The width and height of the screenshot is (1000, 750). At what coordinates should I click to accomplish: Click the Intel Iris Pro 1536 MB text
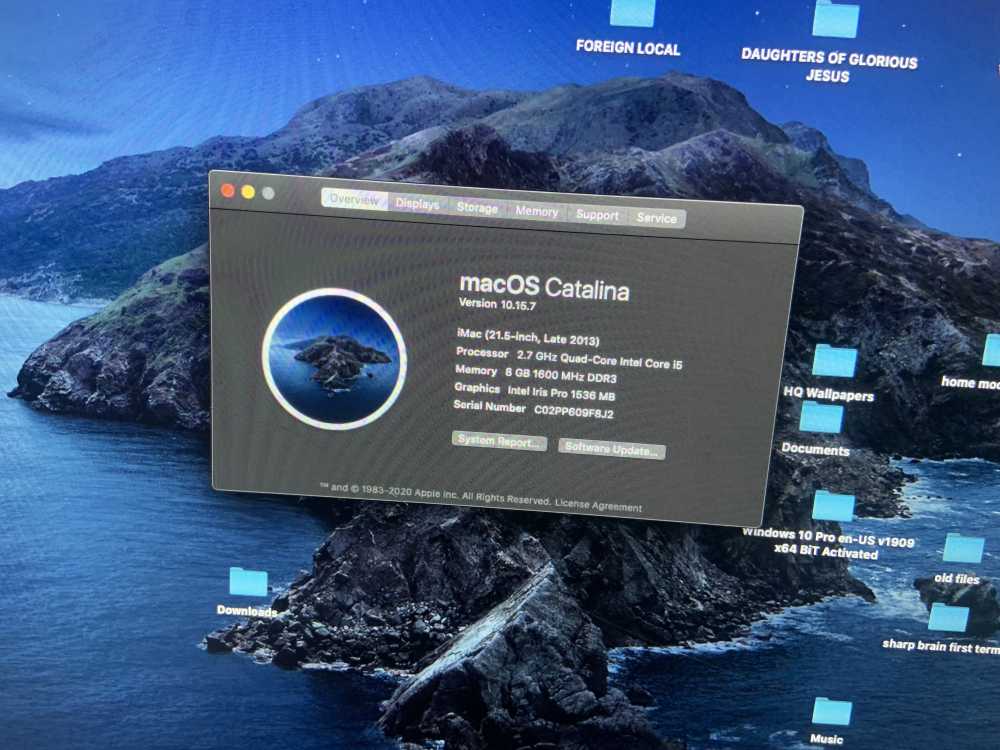coord(561,393)
